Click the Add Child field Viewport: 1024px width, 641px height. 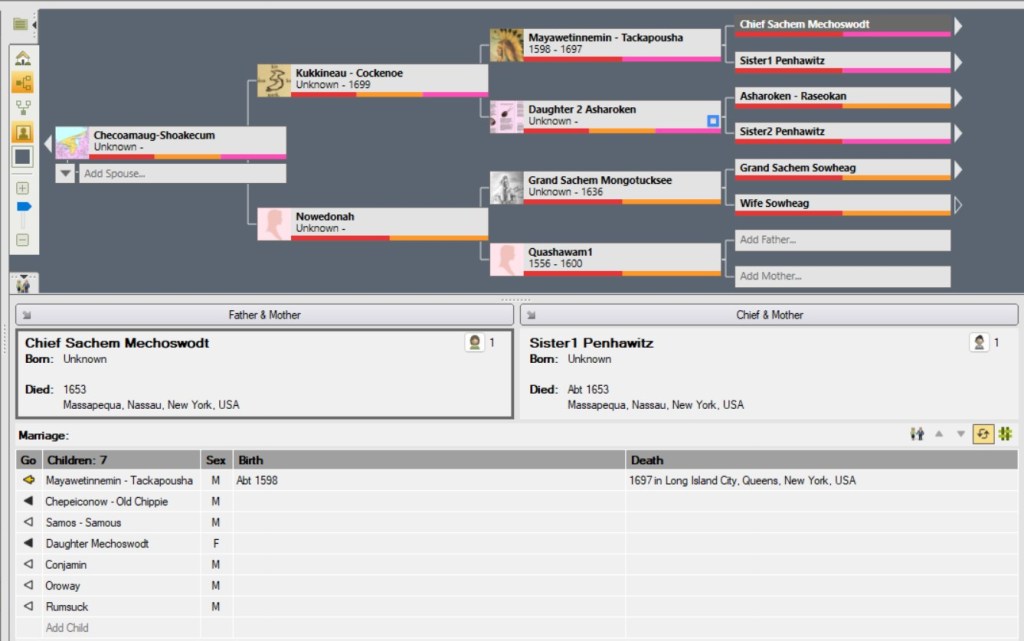67,628
